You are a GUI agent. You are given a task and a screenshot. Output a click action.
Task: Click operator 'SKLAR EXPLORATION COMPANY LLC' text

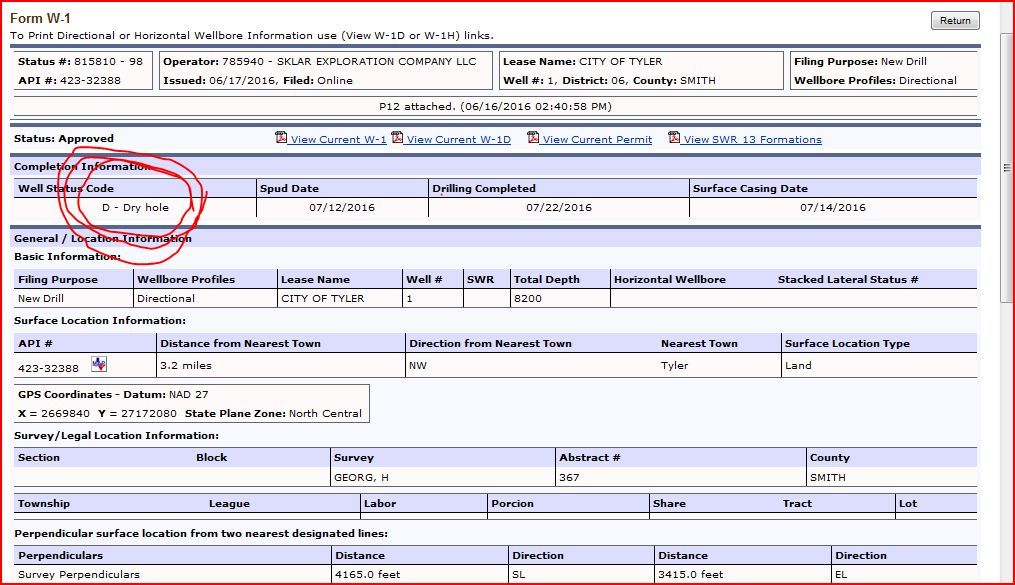point(376,61)
